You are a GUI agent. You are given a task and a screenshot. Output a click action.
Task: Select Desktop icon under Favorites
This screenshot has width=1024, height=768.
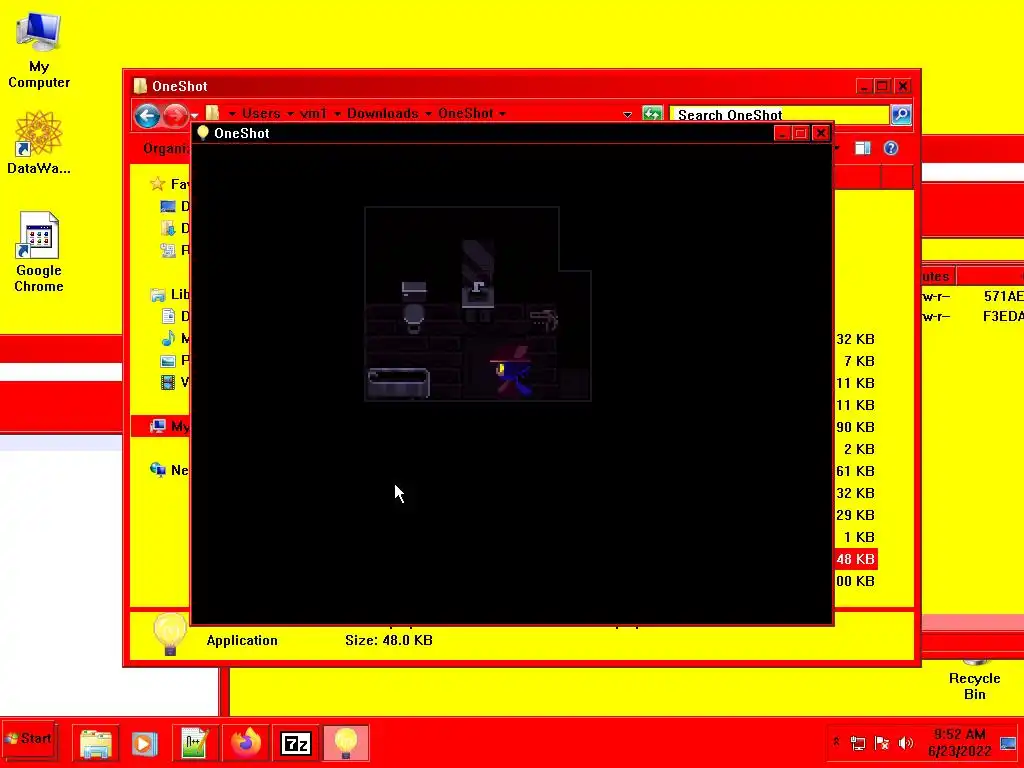point(168,206)
